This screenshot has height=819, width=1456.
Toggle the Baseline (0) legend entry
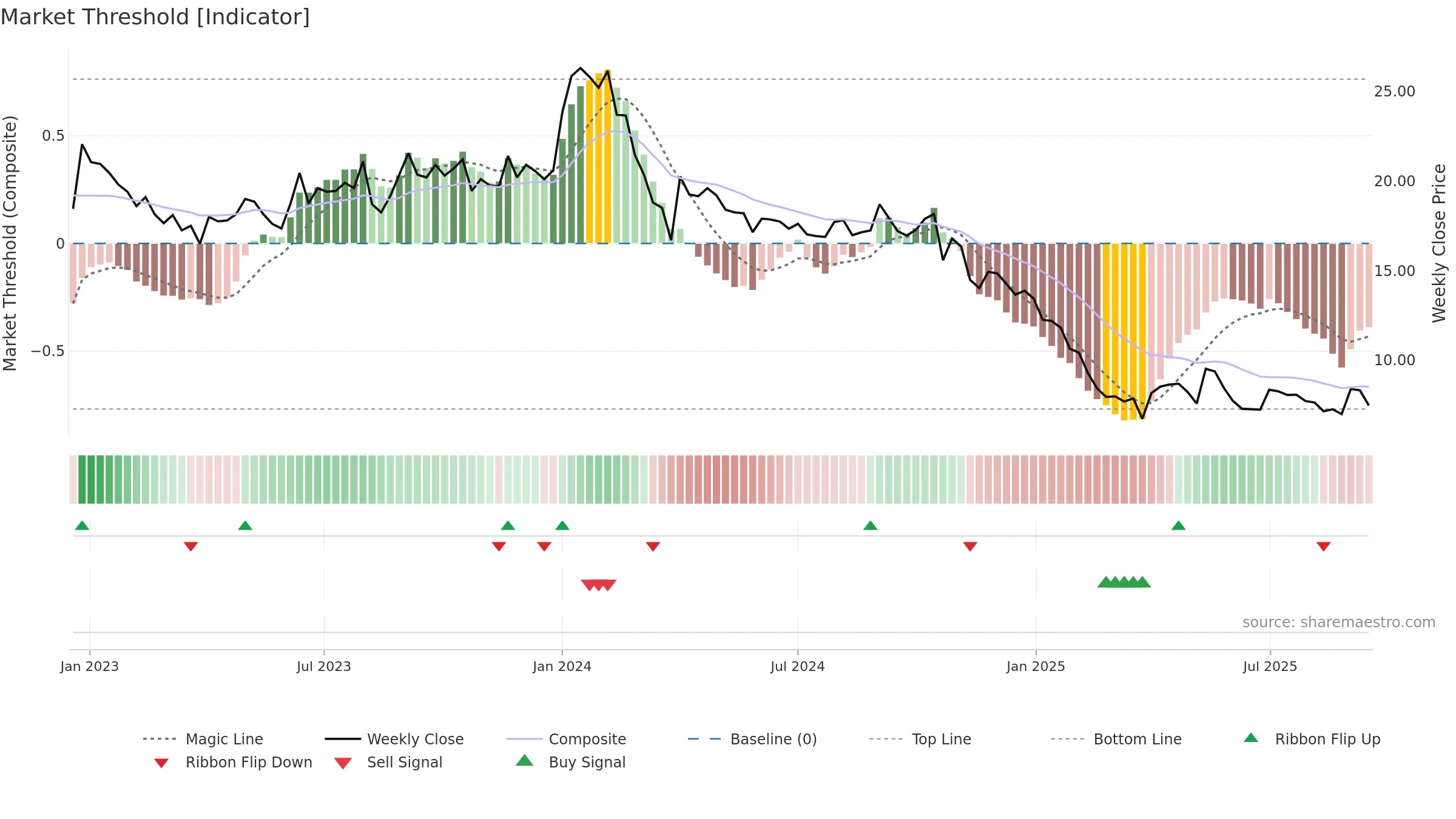pyautogui.click(x=752, y=739)
